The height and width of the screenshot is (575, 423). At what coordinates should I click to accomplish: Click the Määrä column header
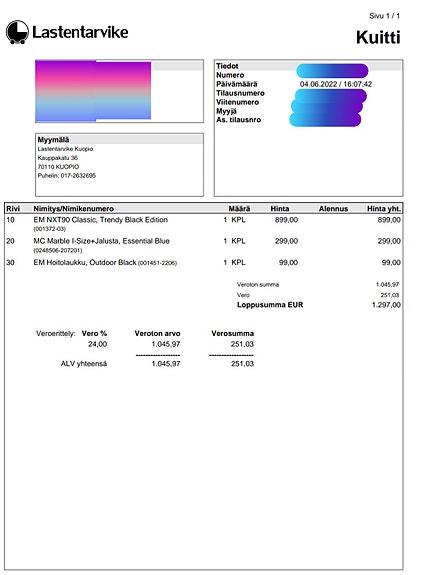click(239, 209)
